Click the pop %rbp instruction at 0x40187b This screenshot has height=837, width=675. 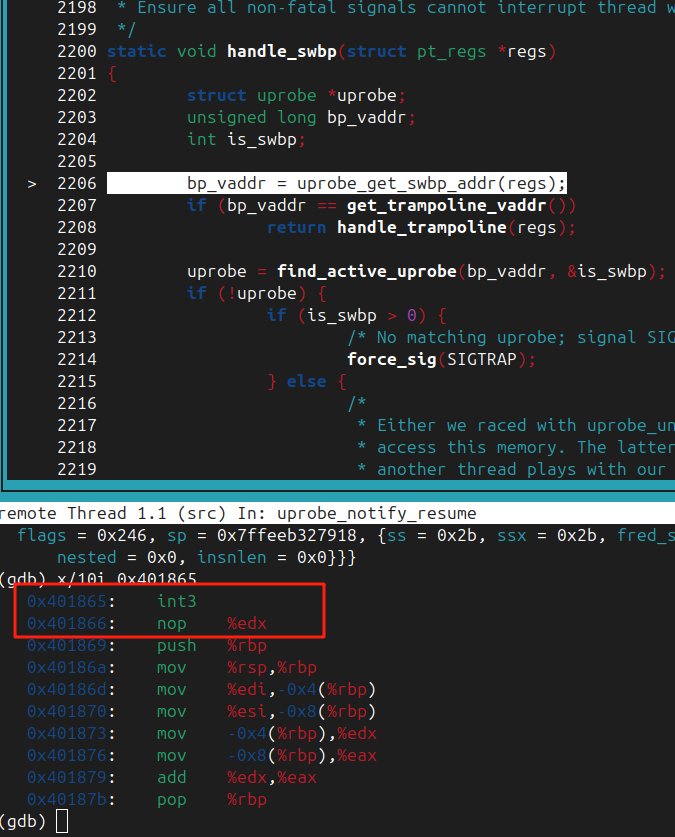200,799
